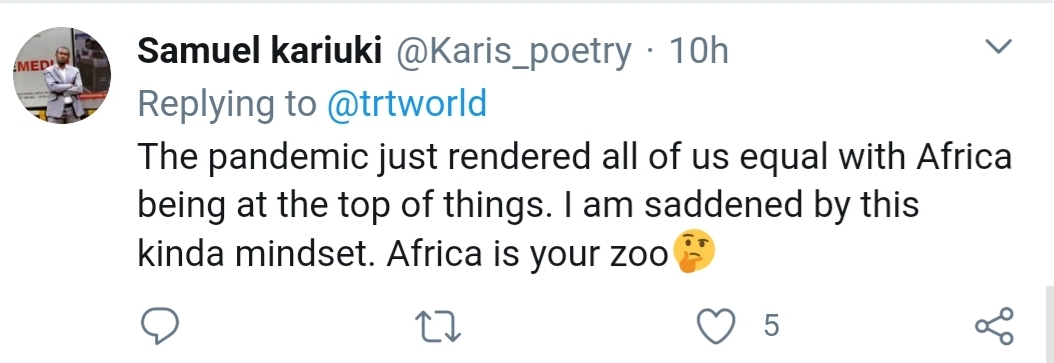Open the share icon for this tweet

coord(994,326)
